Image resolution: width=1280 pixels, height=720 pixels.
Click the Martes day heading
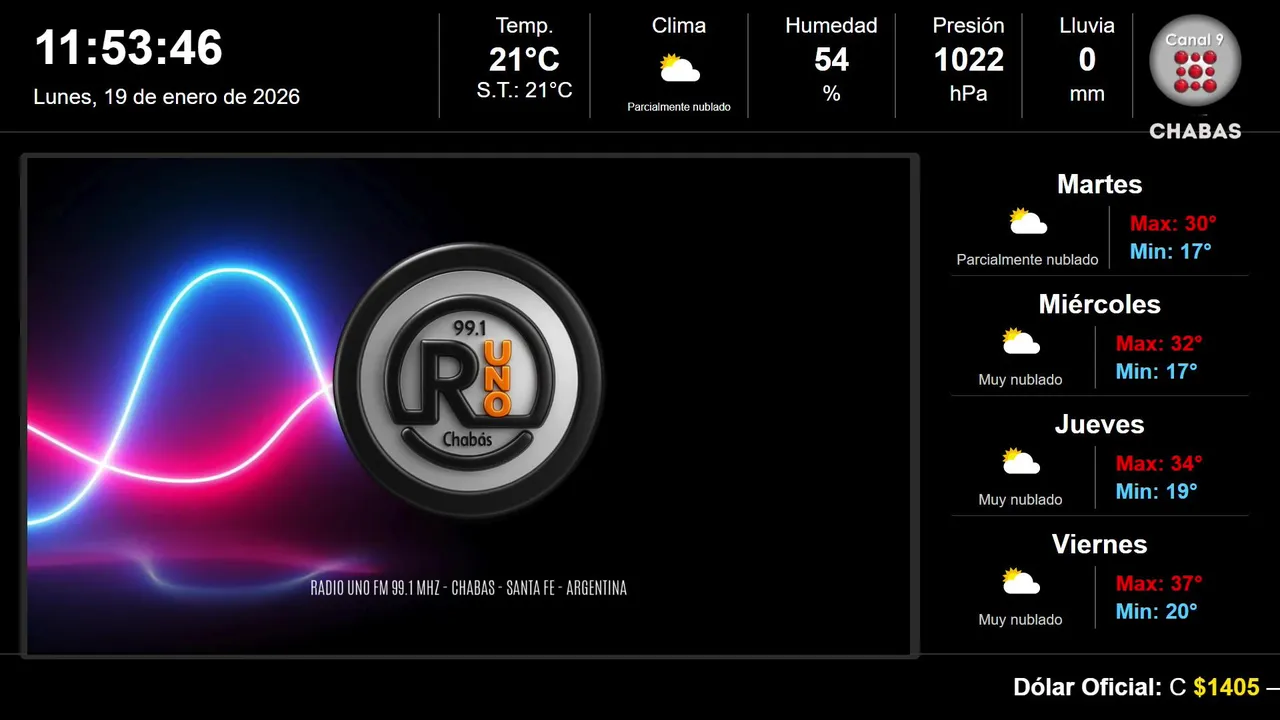(1099, 184)
